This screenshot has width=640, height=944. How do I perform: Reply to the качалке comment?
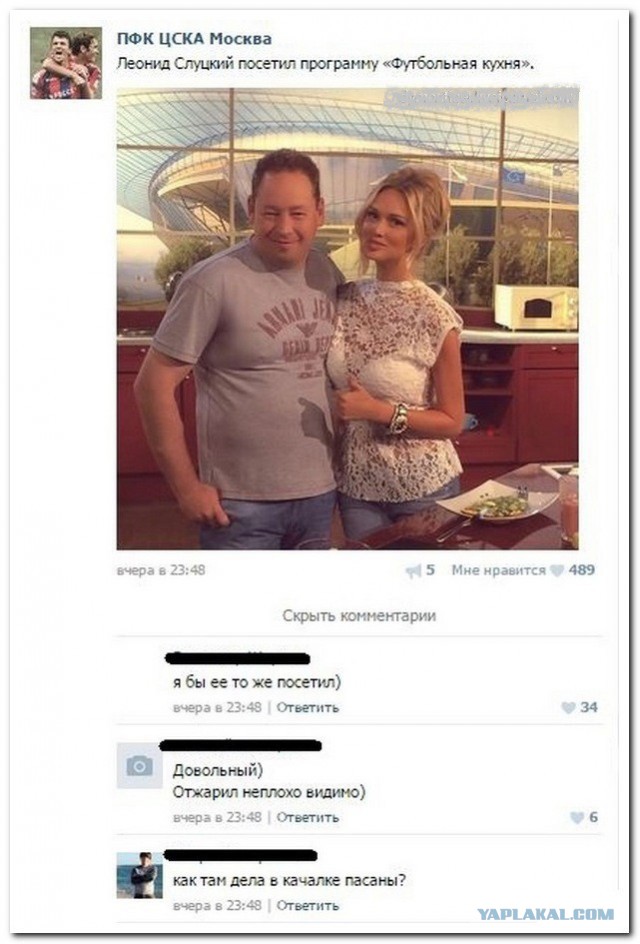coord(308,905)
